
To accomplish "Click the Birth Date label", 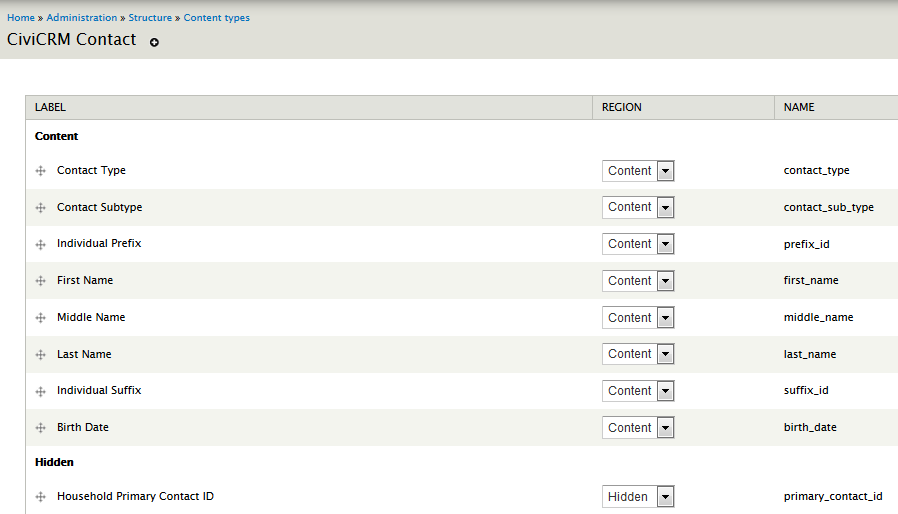I will click(82, 427).
